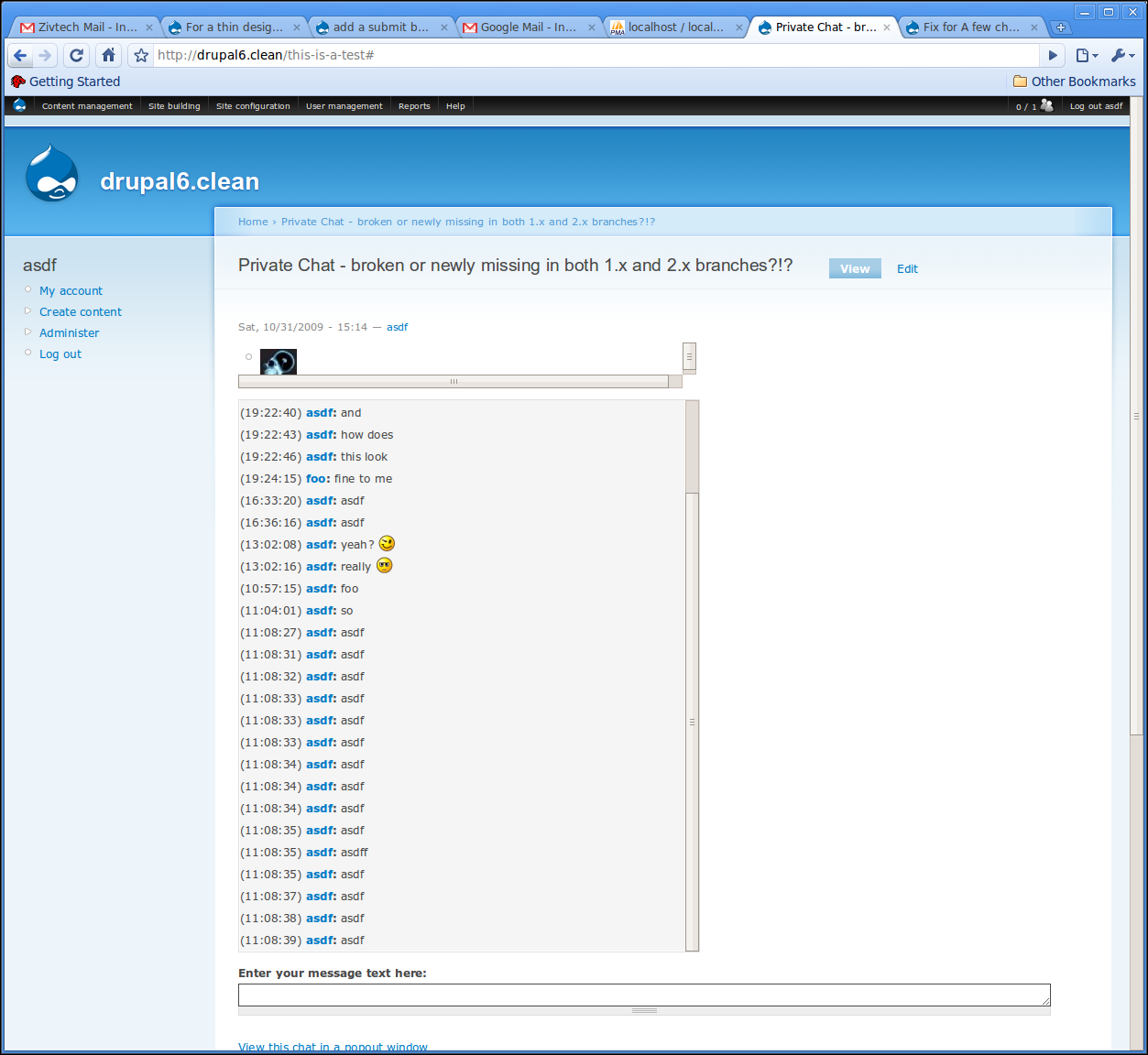Click the drupal6.clean site name
The image size is (1148, 1055).
tap(180, 181)
